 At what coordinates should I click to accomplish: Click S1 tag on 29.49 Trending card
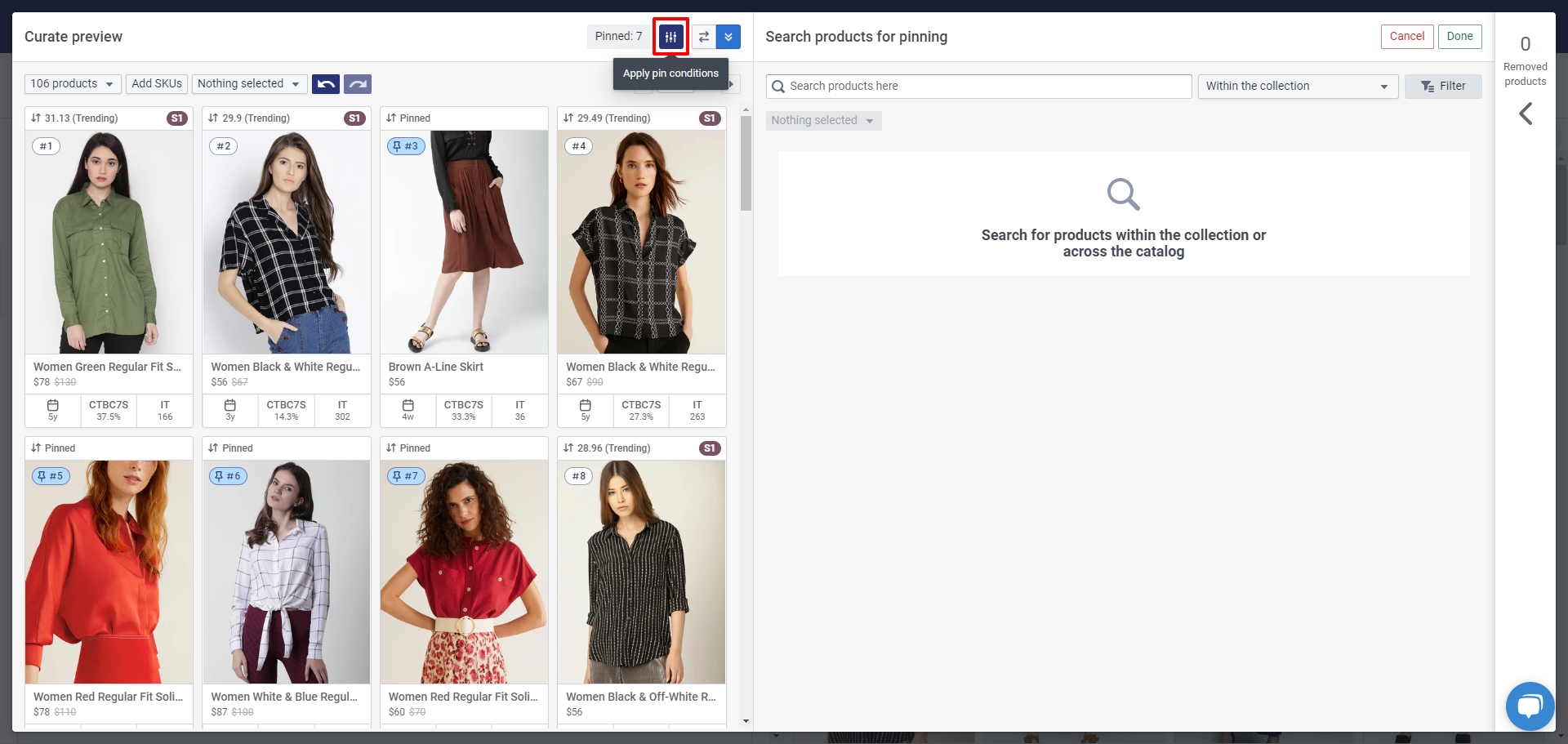click(x=710, y=118)
